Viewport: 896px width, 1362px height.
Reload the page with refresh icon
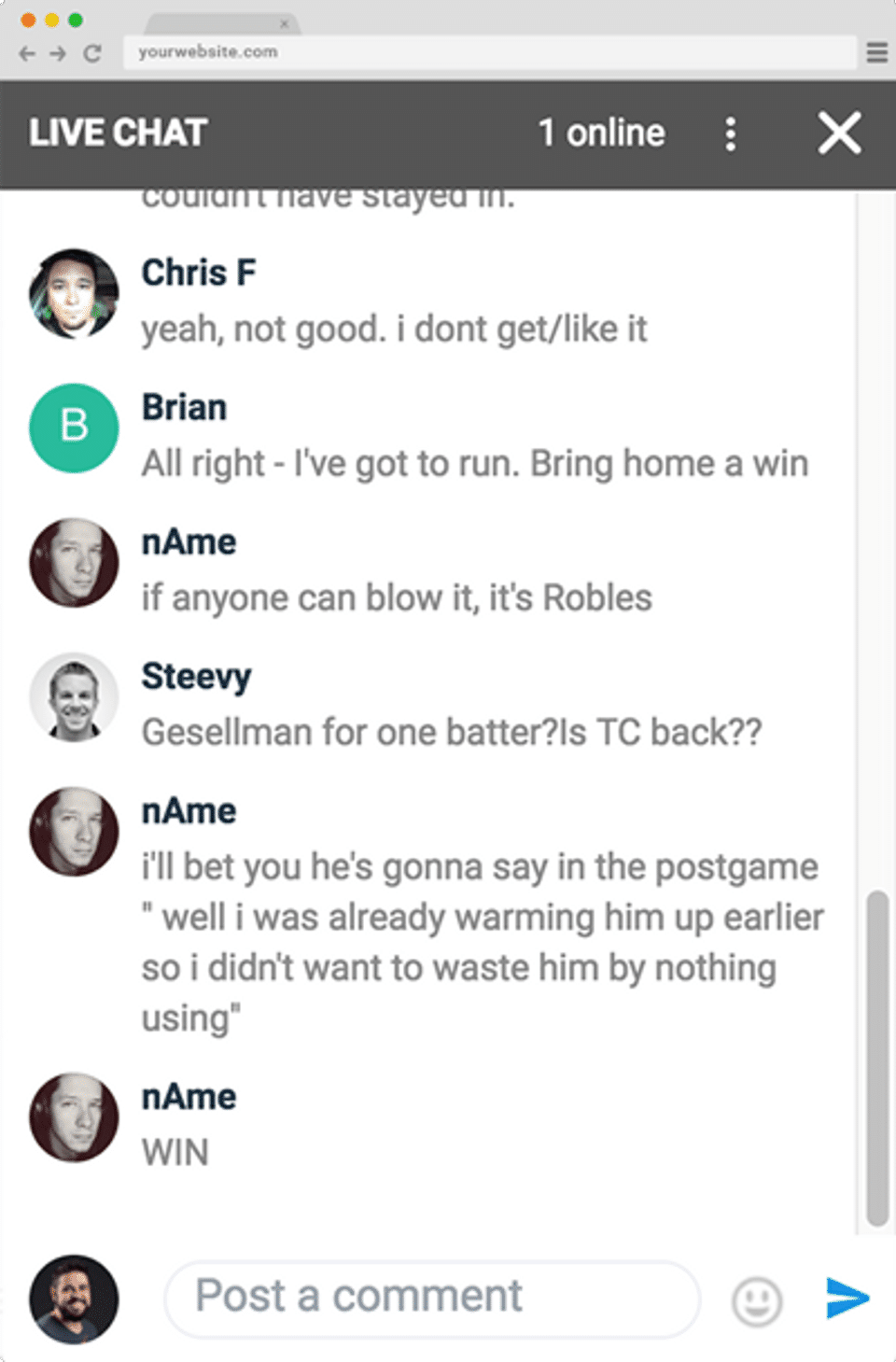91,53
